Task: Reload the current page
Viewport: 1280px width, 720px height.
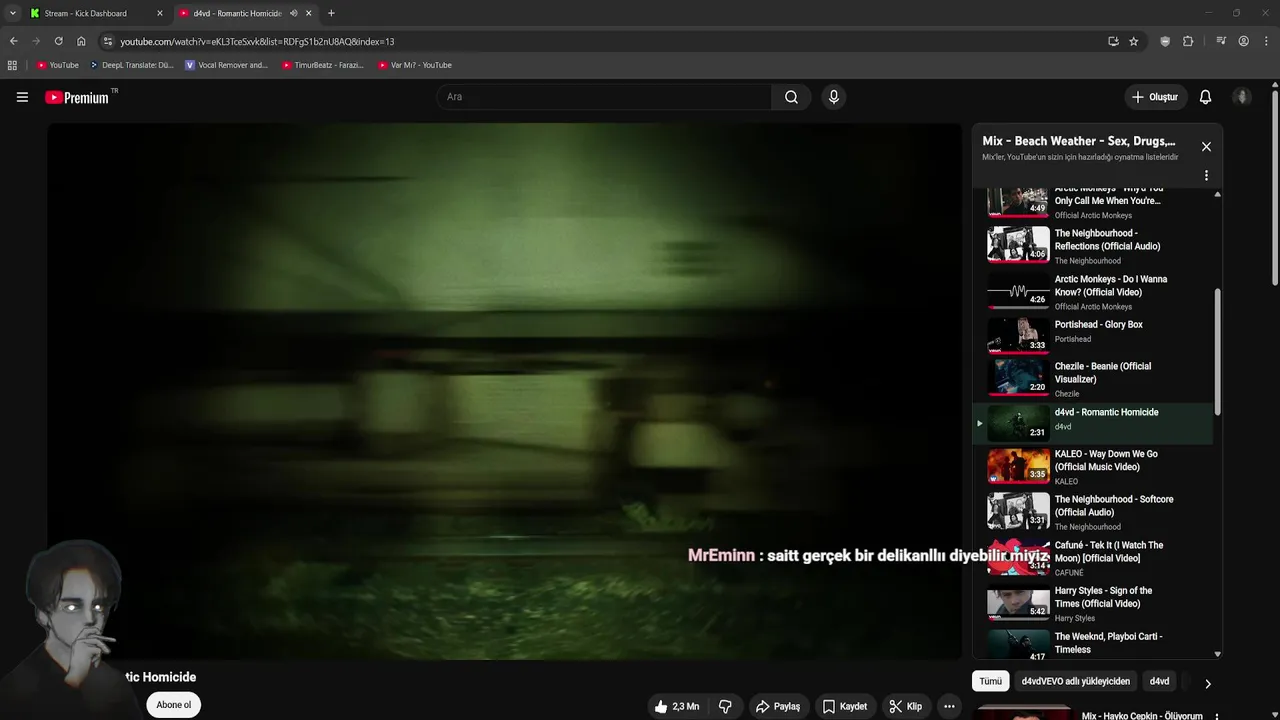Action: click(x=58, y=41)
